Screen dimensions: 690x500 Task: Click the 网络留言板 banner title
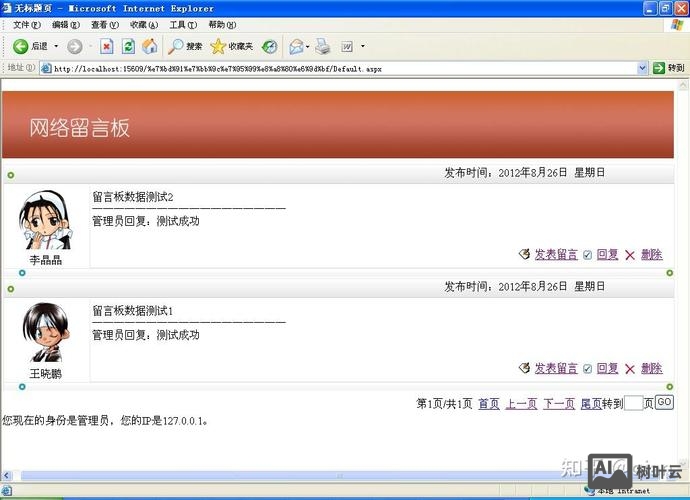pos(80,128)
